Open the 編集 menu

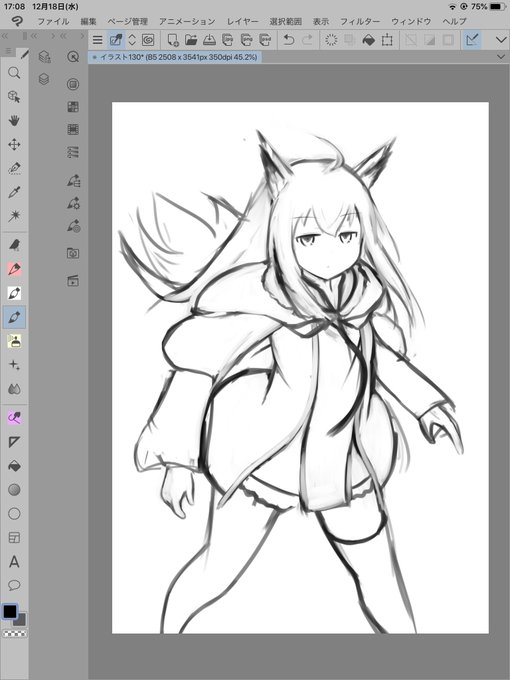(x=88, y=21)
